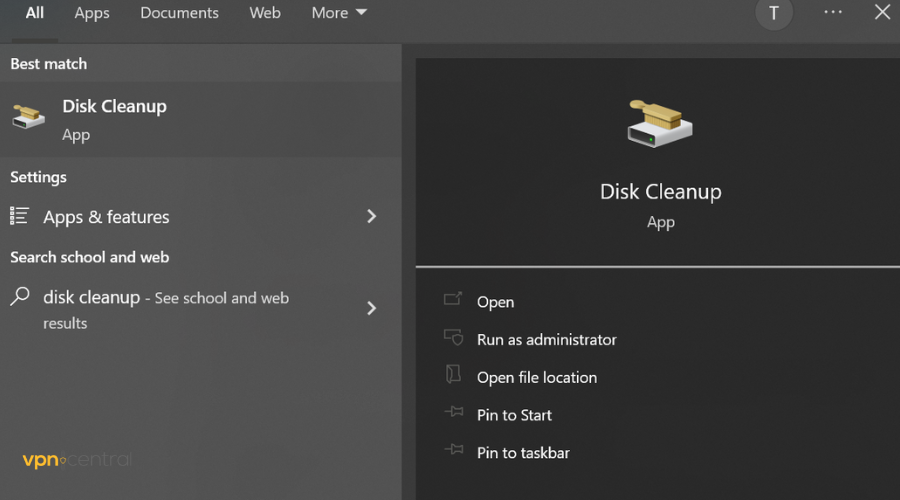Switch to the Documents search tab
900x500 pixels.
pyautogui.click(x=179, y=13)
